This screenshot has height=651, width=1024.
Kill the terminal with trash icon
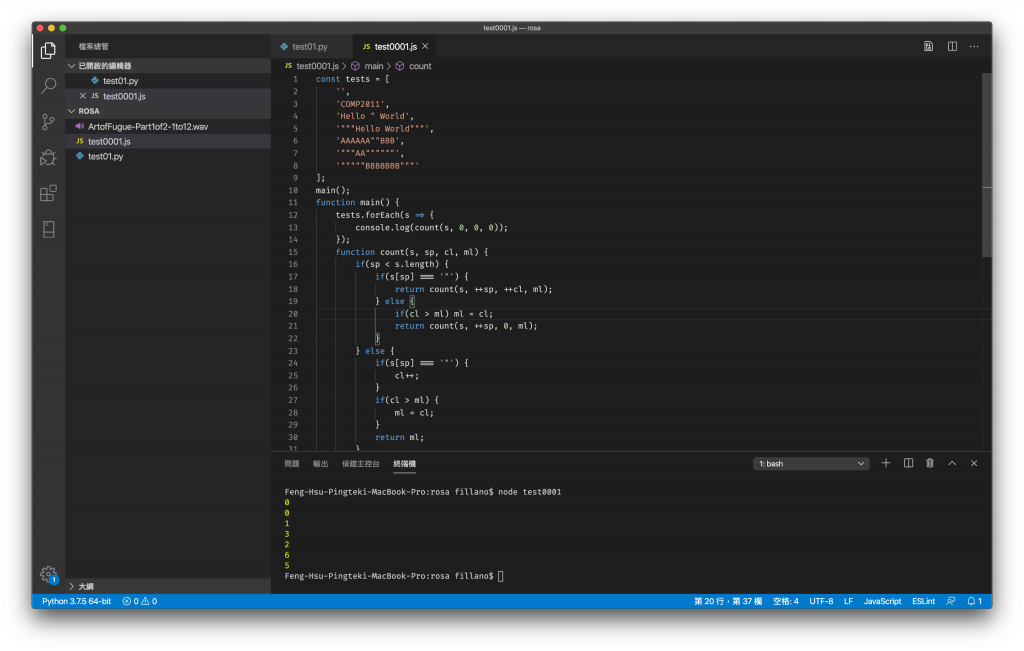pos(930,463)
